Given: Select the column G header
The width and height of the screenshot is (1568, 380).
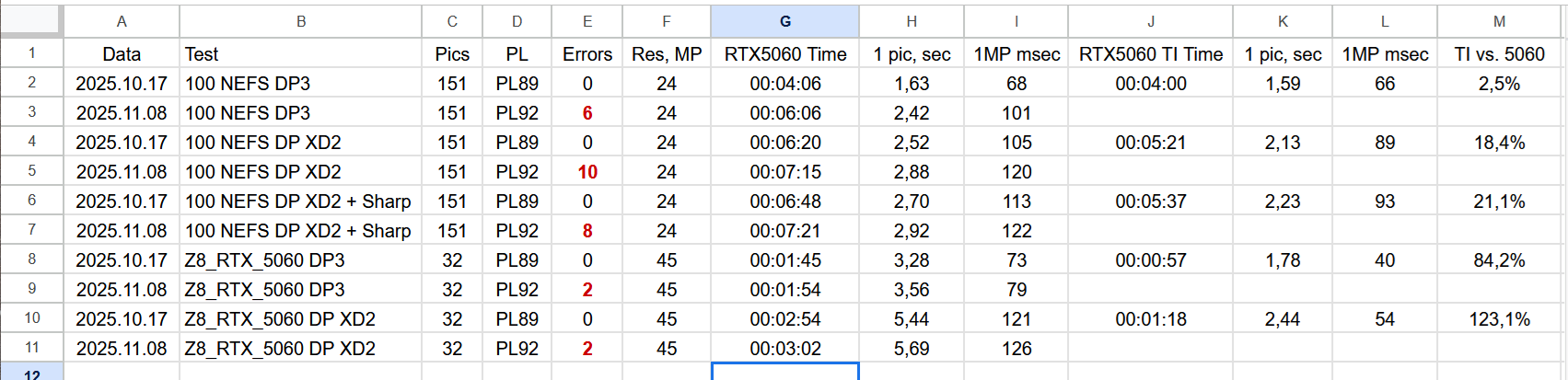Looking at the screenshot, I should (784, 21).
